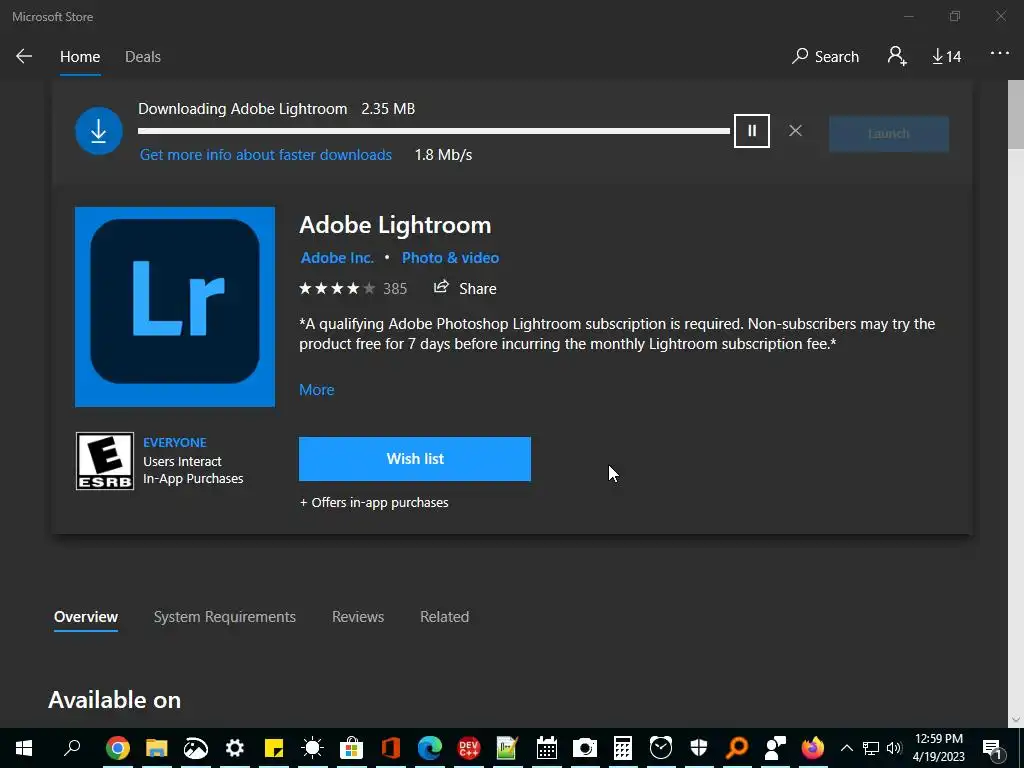Click the Adobe Lightroom Lr logo
The image size is (1024, 768).
(175, 307)
